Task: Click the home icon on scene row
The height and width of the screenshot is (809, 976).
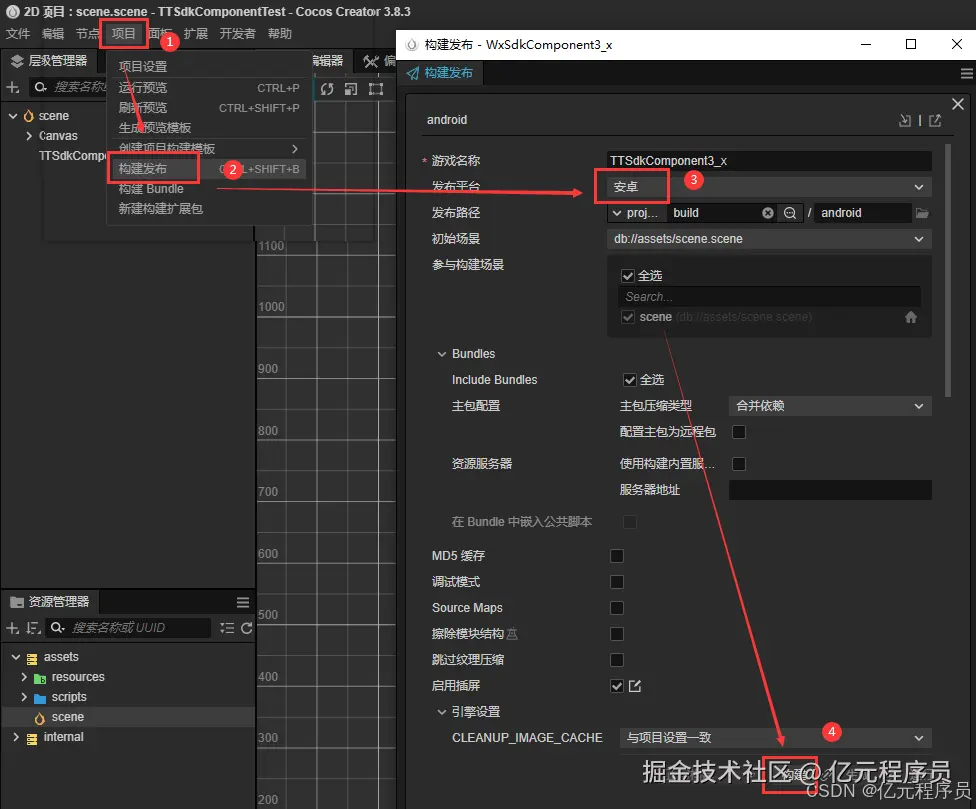Action: coord(911,317)
